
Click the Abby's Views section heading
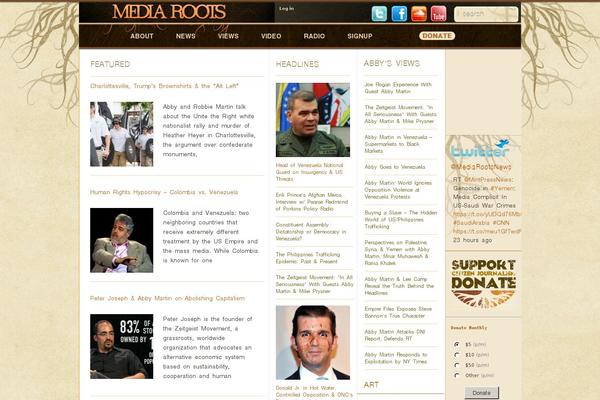(391, 64)
